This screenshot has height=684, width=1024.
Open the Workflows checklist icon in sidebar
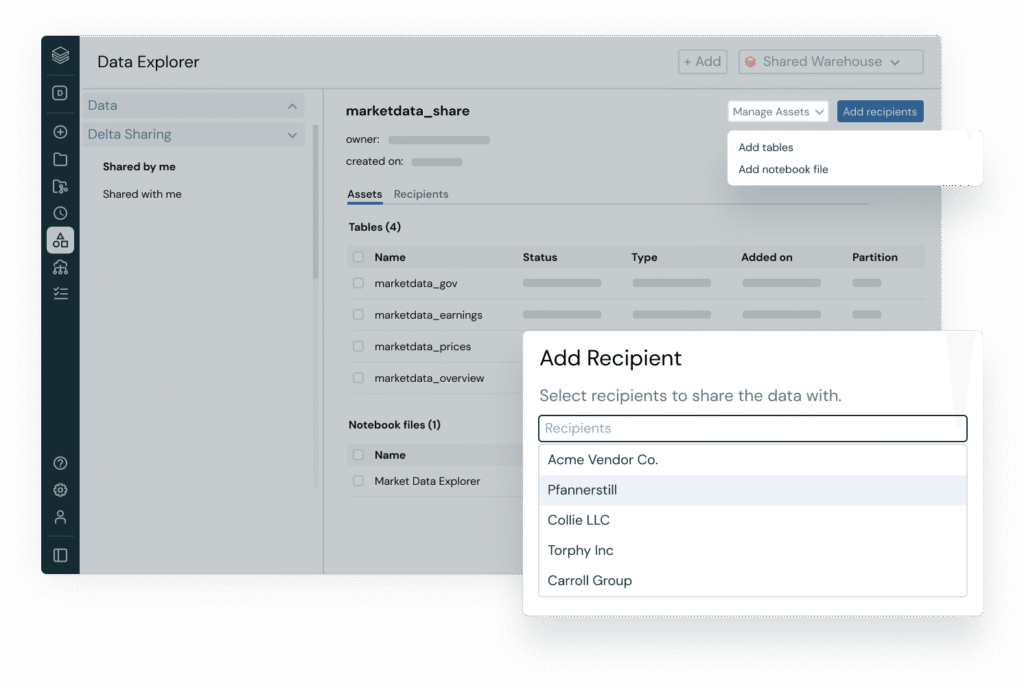click(60, 294)
